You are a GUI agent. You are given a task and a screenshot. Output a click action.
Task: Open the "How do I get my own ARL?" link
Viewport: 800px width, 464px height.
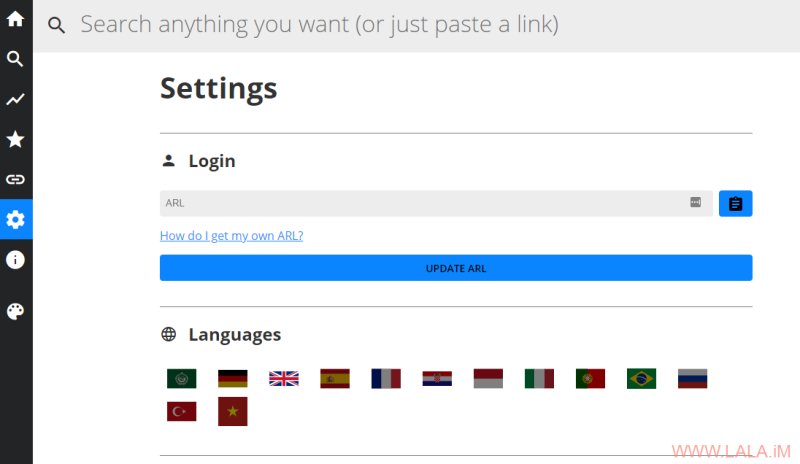231,236
